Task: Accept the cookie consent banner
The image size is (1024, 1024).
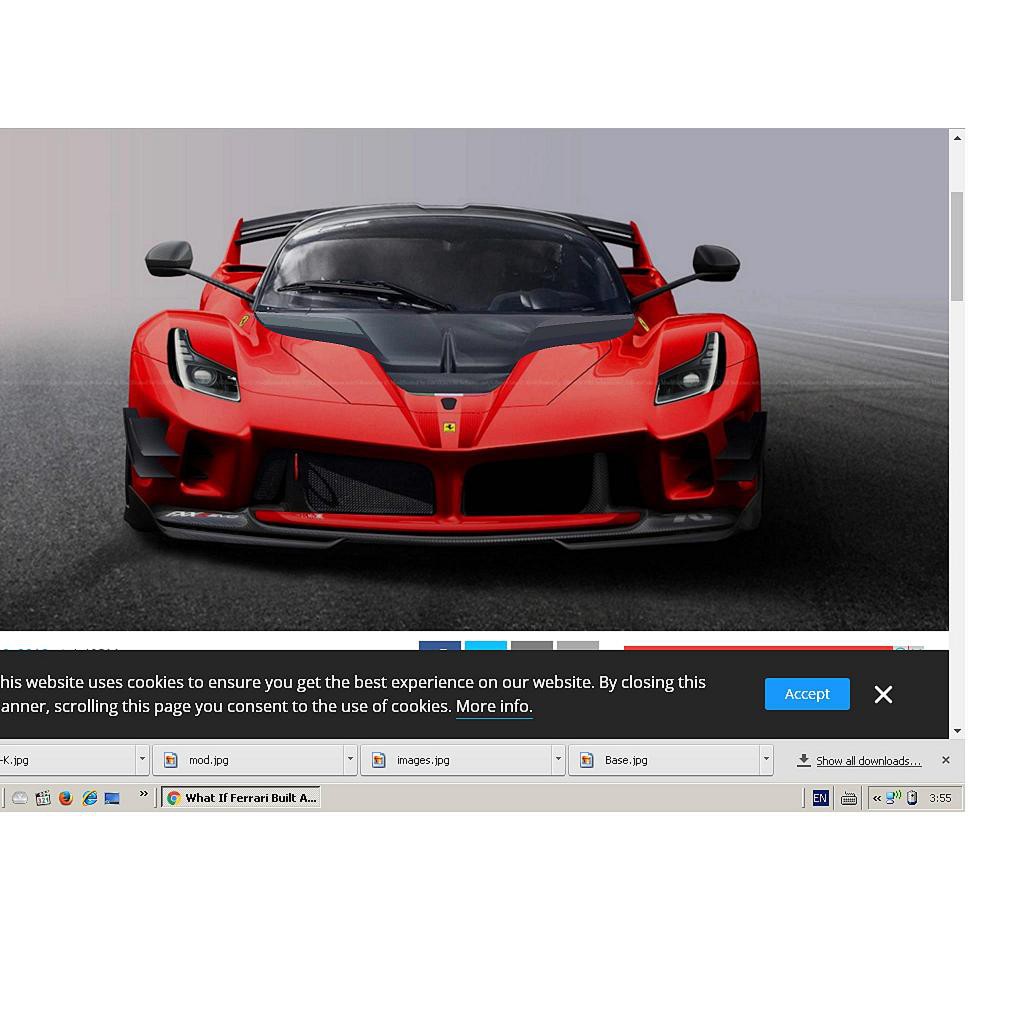Action: point(807,694)
